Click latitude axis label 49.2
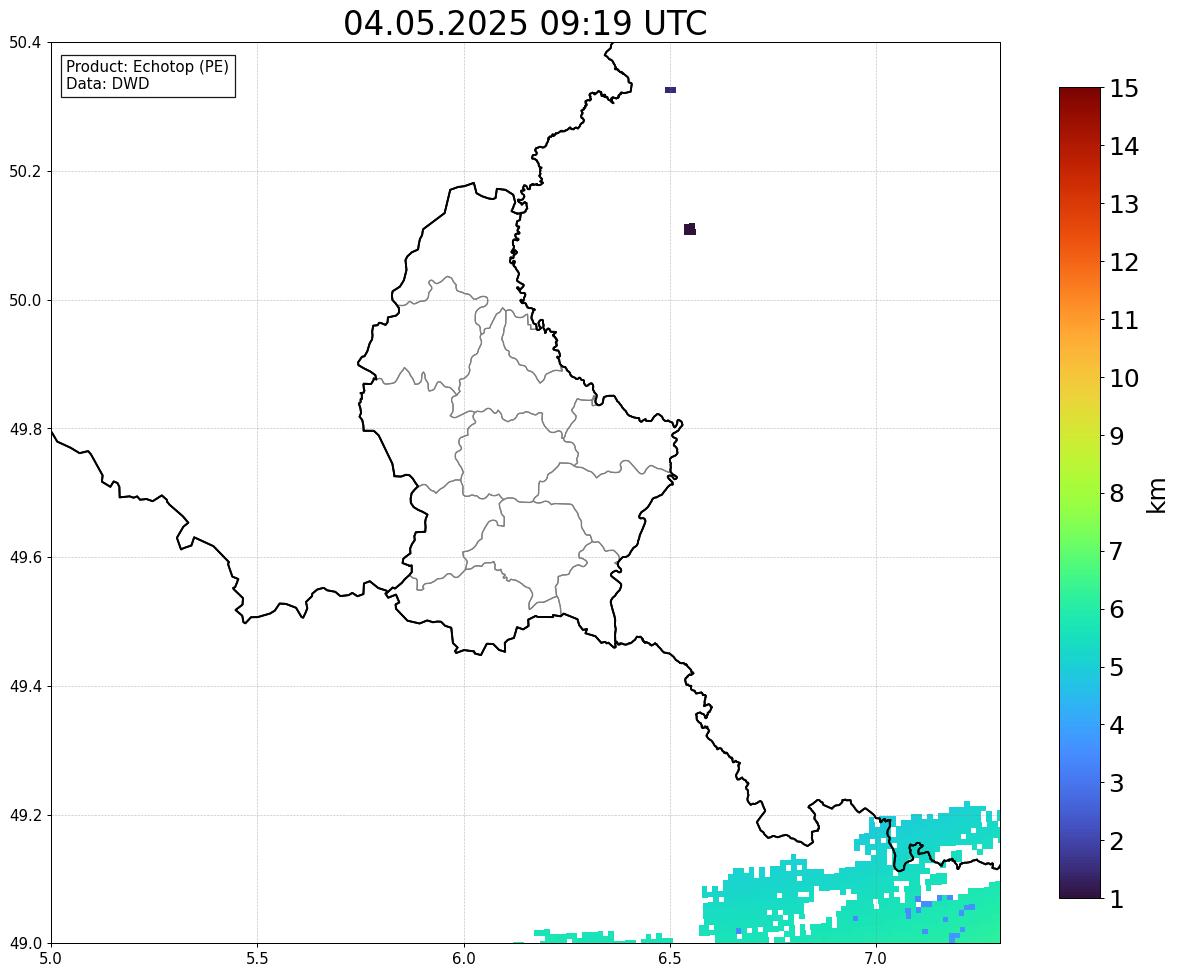This screenshot has height=976, width=1178. pos(25,815)
